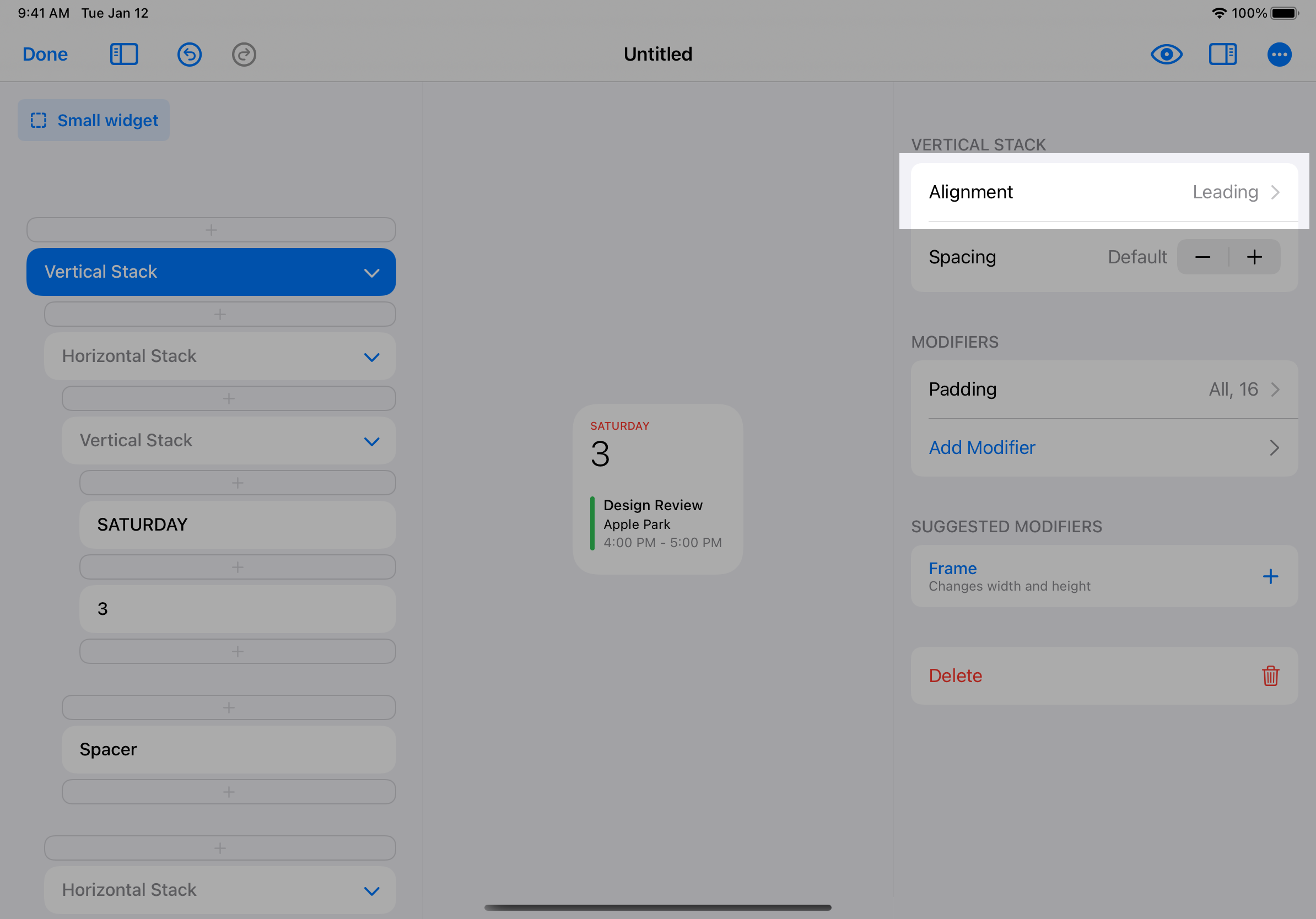Image resolution: width=1316 pixels, height=919 pixels.
Task: Click the undo arrow icon
Action: click(x=189, y=55)
